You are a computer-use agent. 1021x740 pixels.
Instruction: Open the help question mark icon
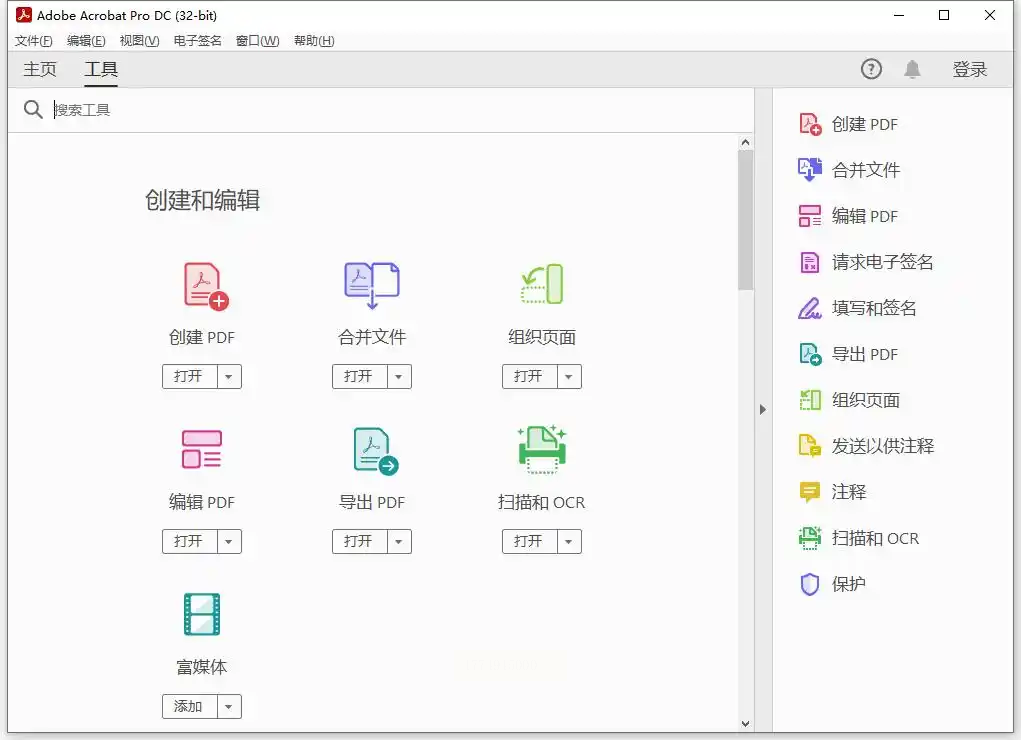[871, 69]
